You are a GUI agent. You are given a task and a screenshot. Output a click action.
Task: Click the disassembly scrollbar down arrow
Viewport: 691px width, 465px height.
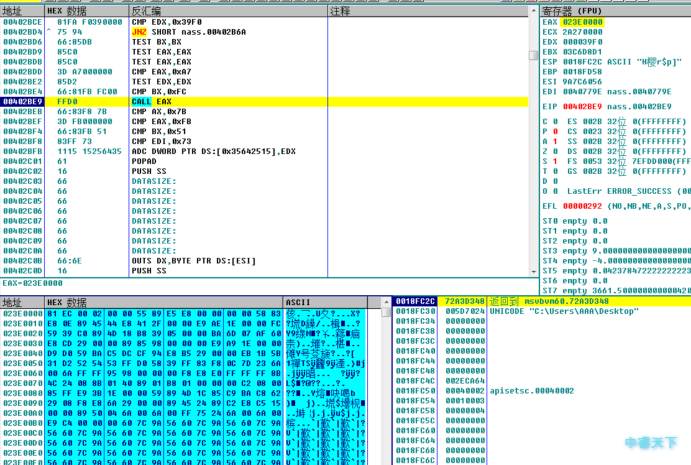click(534, 272)
